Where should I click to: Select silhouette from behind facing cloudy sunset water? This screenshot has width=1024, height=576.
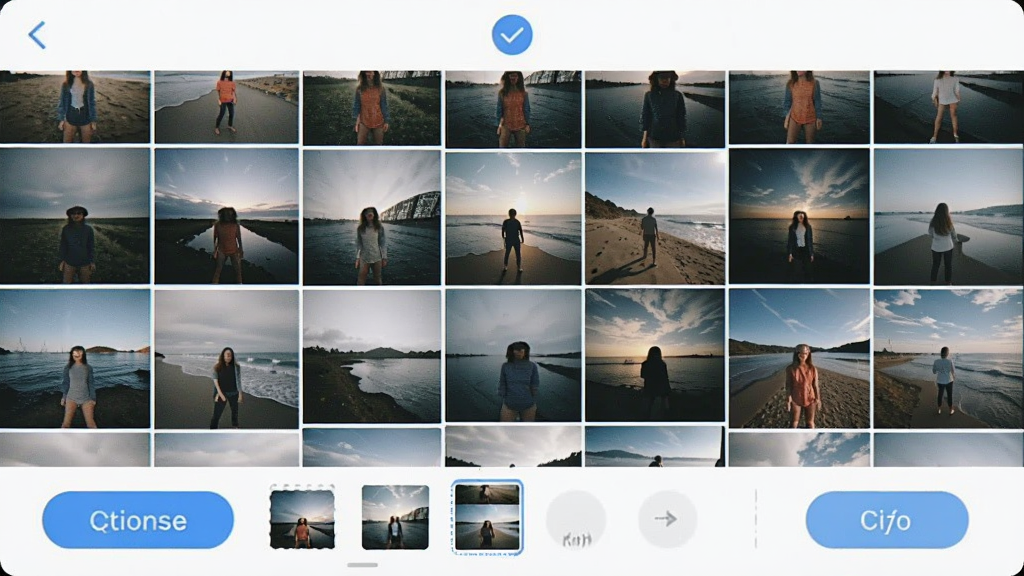[x=655, y=355]
